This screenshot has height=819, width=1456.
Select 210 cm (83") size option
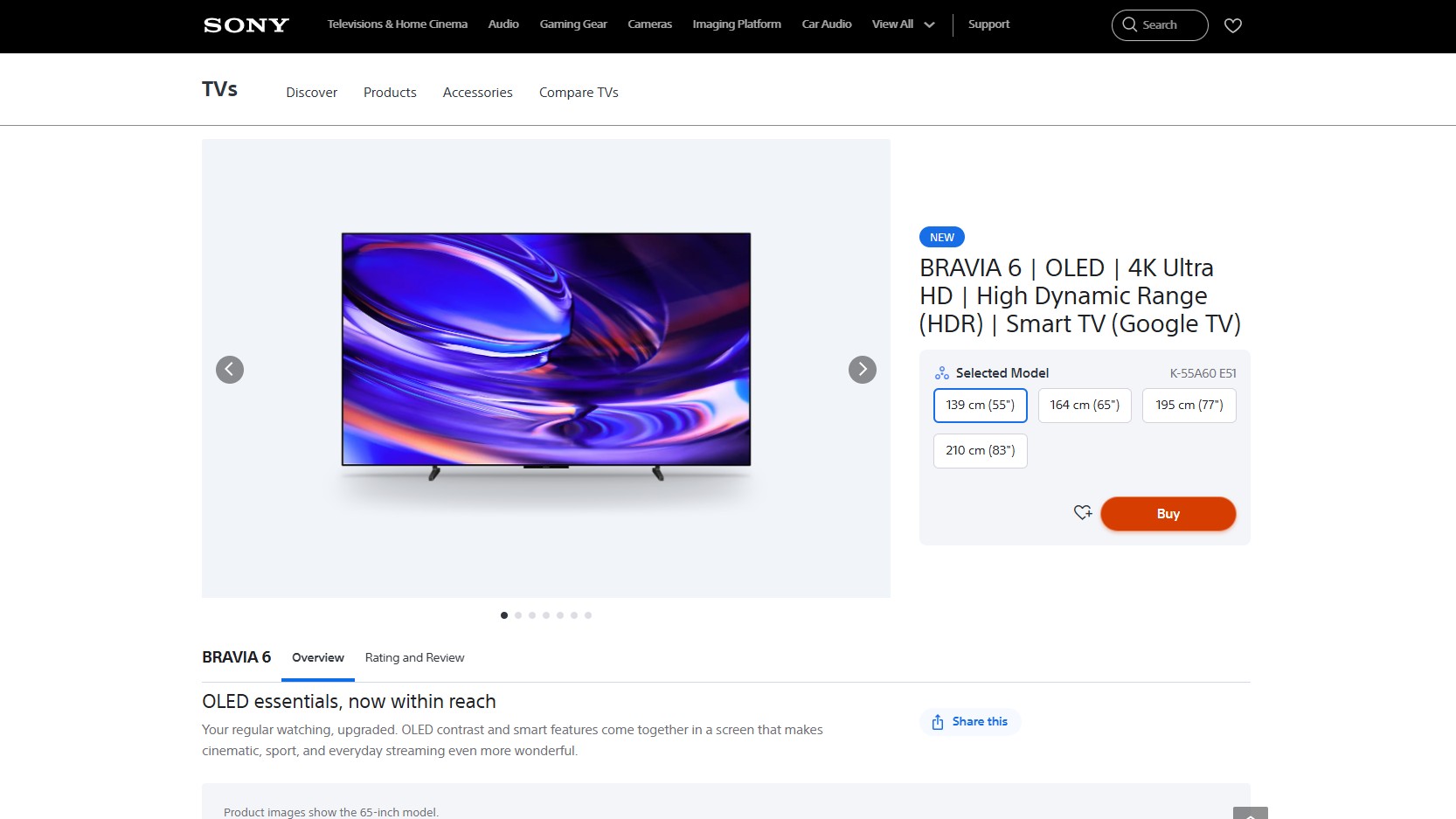(981, 451)
